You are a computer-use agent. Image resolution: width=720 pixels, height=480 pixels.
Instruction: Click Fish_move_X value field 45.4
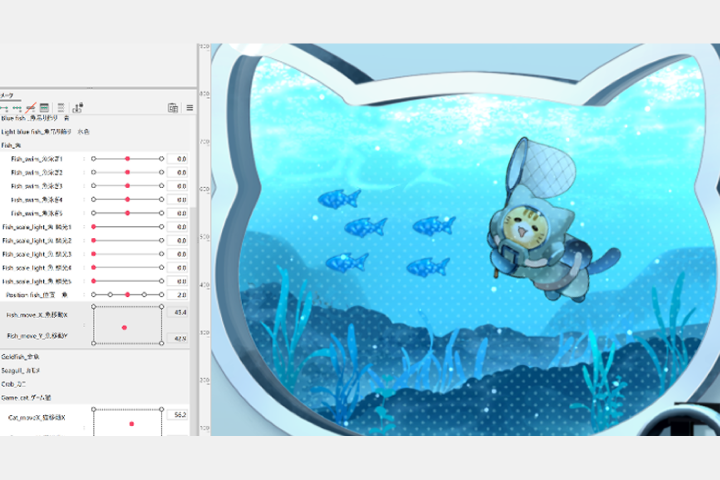178,312
